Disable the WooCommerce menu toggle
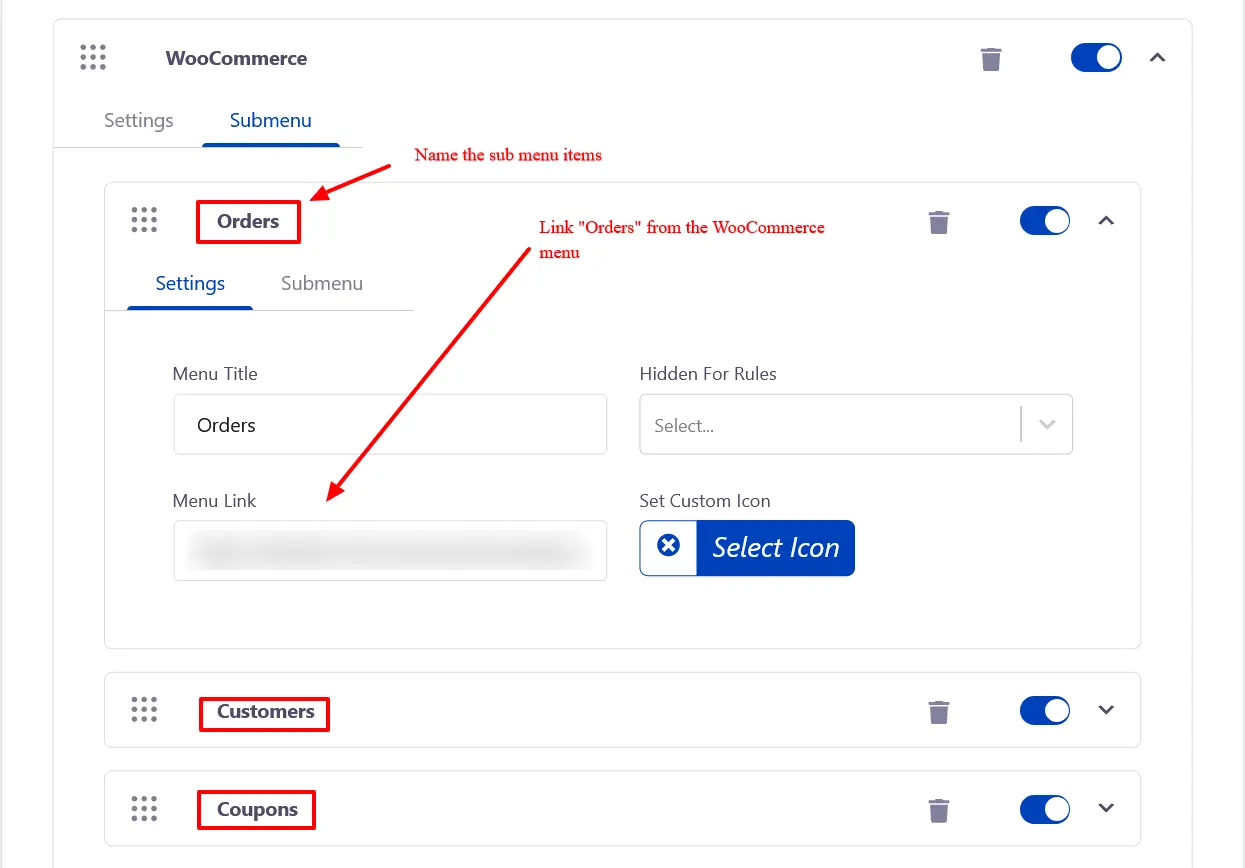Viewport: 1245px width, 868px height. pyautogui.click(x=1096, y=58)
